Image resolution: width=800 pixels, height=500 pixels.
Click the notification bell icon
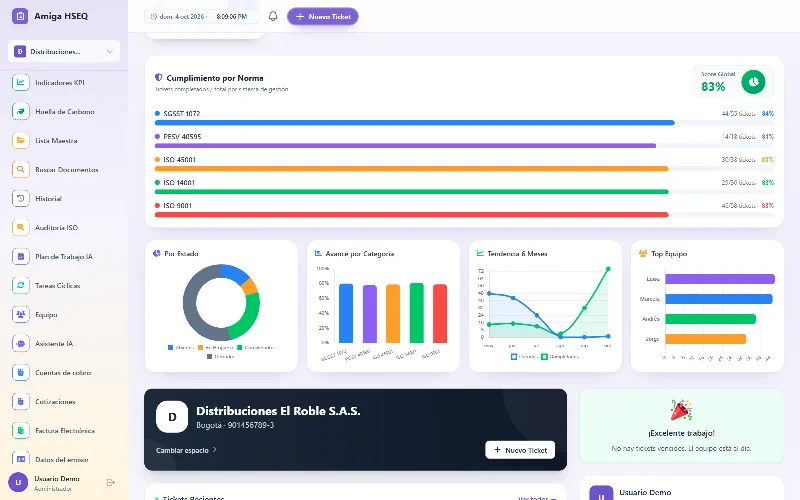(273, 16)
